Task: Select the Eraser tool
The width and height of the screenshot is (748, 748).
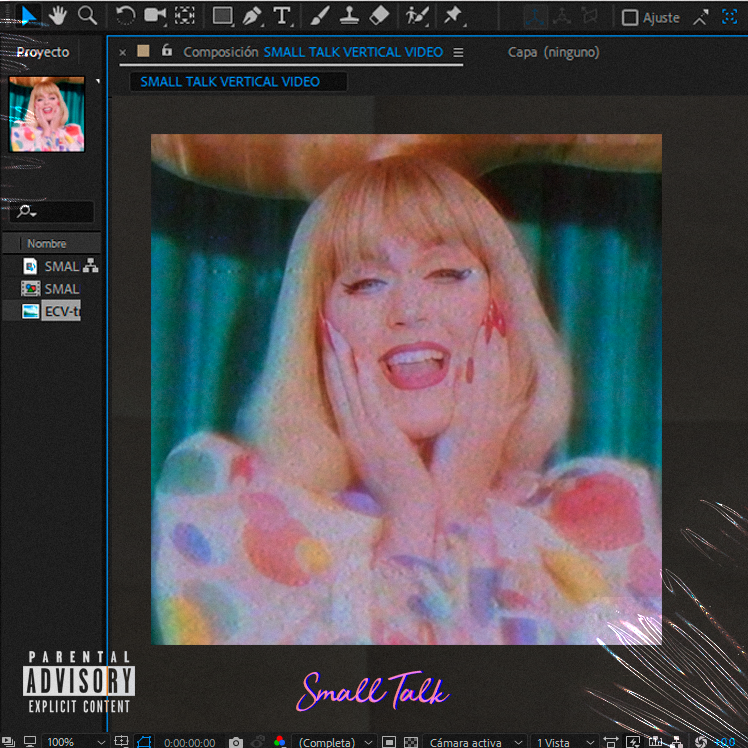Action: [x=378, y=16]
